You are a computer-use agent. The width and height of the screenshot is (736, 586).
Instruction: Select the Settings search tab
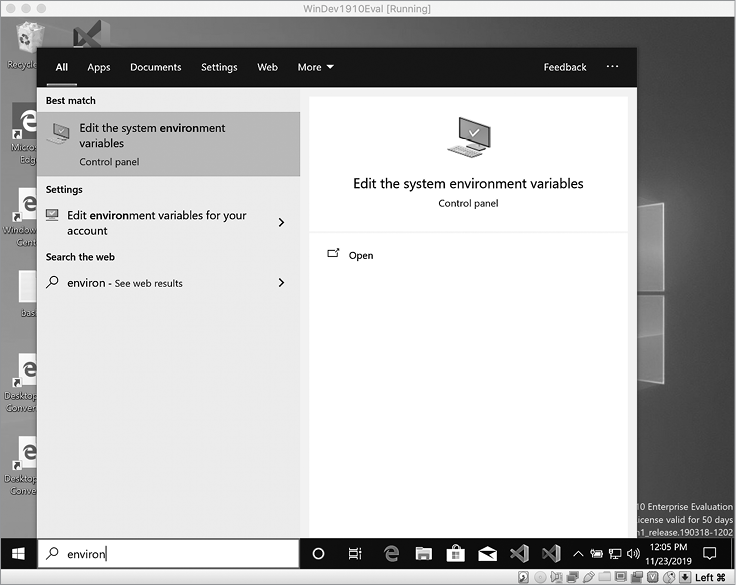point(219,67)
